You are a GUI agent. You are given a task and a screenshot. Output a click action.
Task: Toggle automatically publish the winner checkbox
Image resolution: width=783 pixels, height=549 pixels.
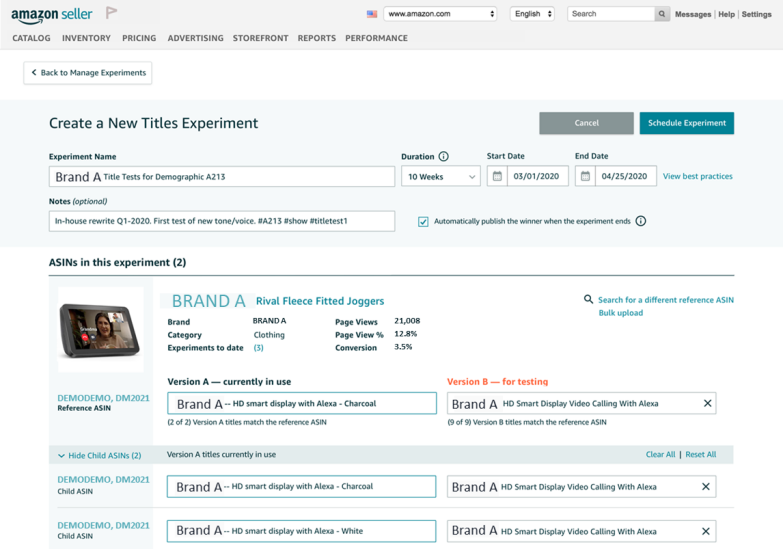[x=423, y=221]
